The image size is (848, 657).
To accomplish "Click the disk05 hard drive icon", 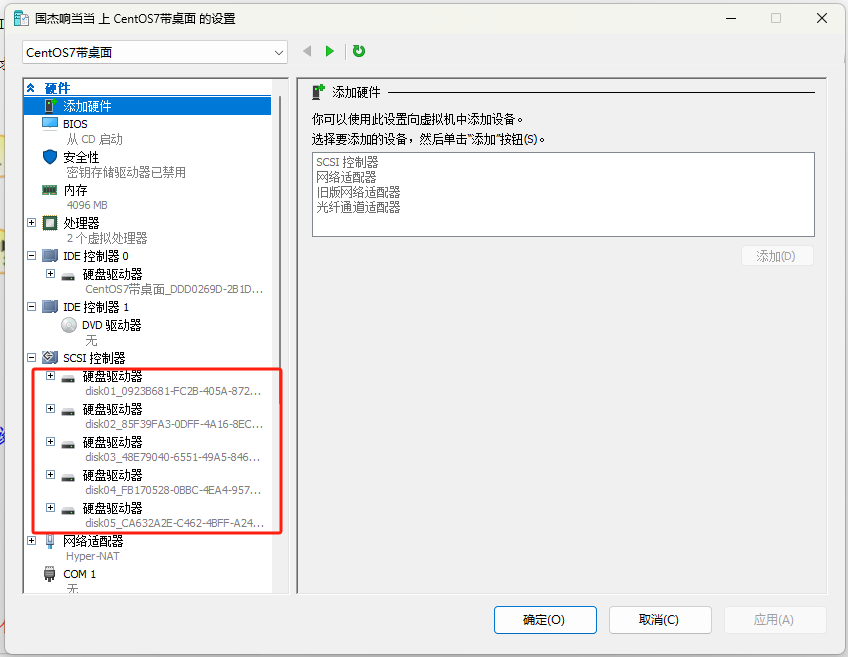I will tap(68, 510).
